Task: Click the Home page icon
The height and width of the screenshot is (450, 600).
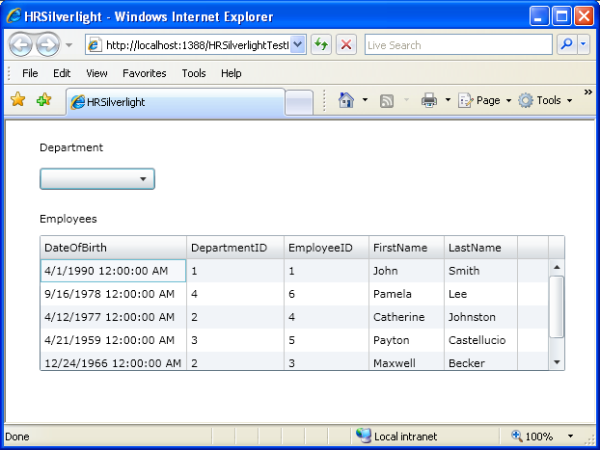Action: [x=346, y=100]
